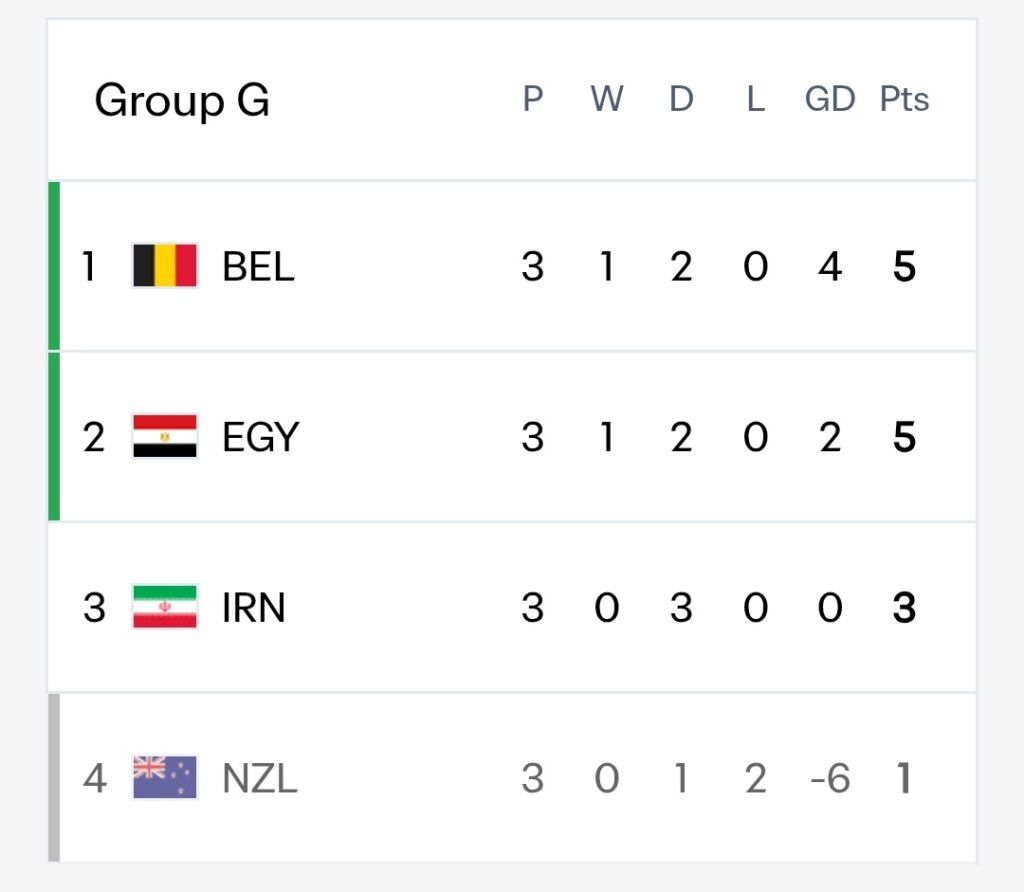Viewport: 1024px width, 892px height.
Task: Click the Pts column header
Action: click(904, 99)
